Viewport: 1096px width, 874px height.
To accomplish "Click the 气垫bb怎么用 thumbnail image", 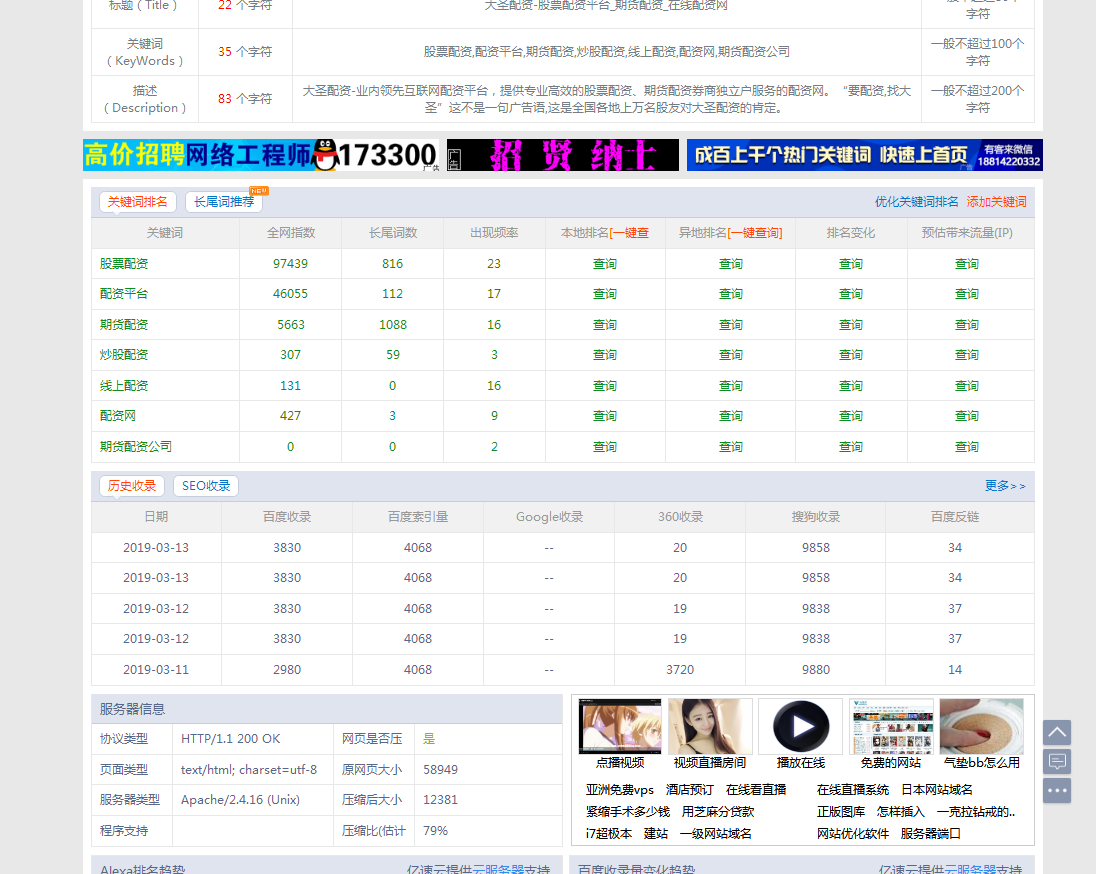I will [x=981, y=726].
